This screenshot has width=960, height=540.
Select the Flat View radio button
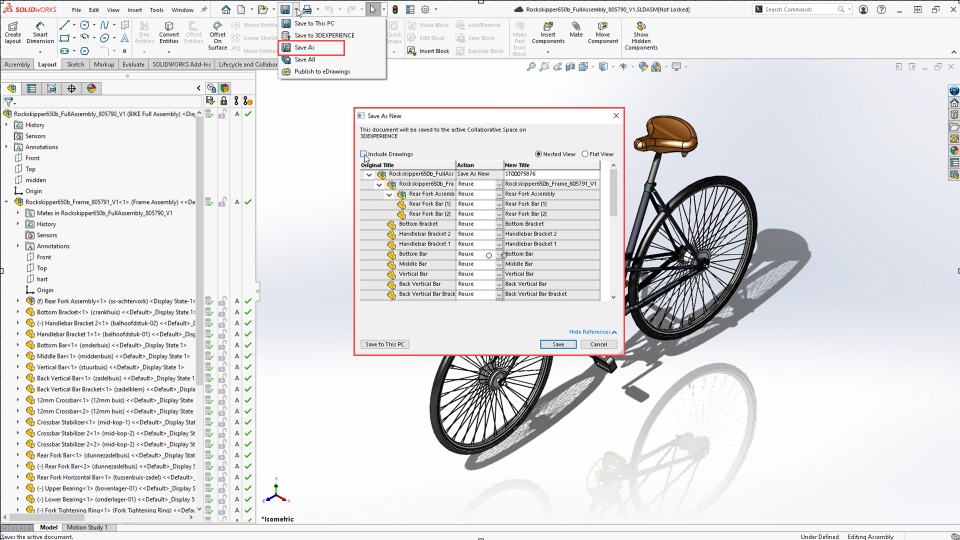(x=585, y=154)
